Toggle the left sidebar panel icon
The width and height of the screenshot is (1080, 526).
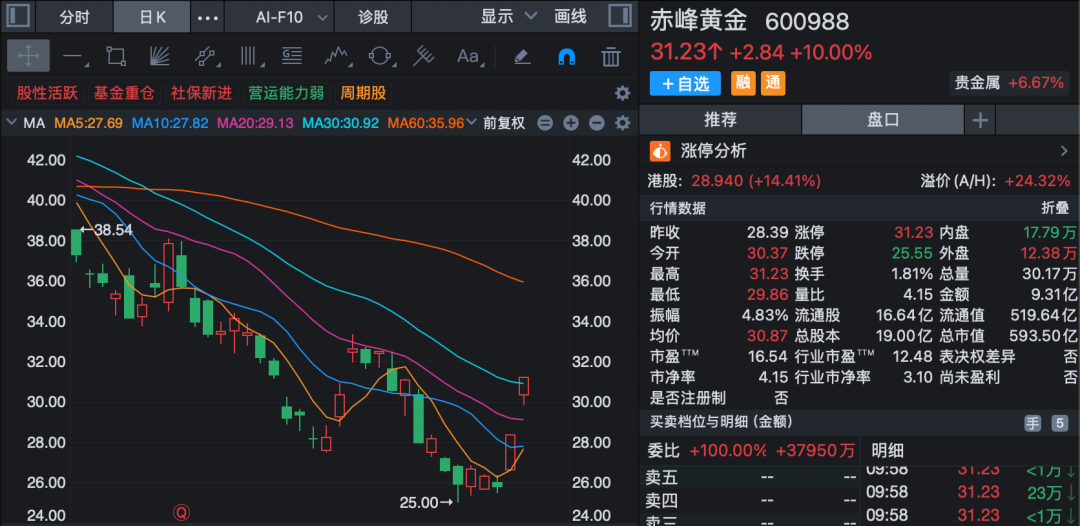pos(19,17)
